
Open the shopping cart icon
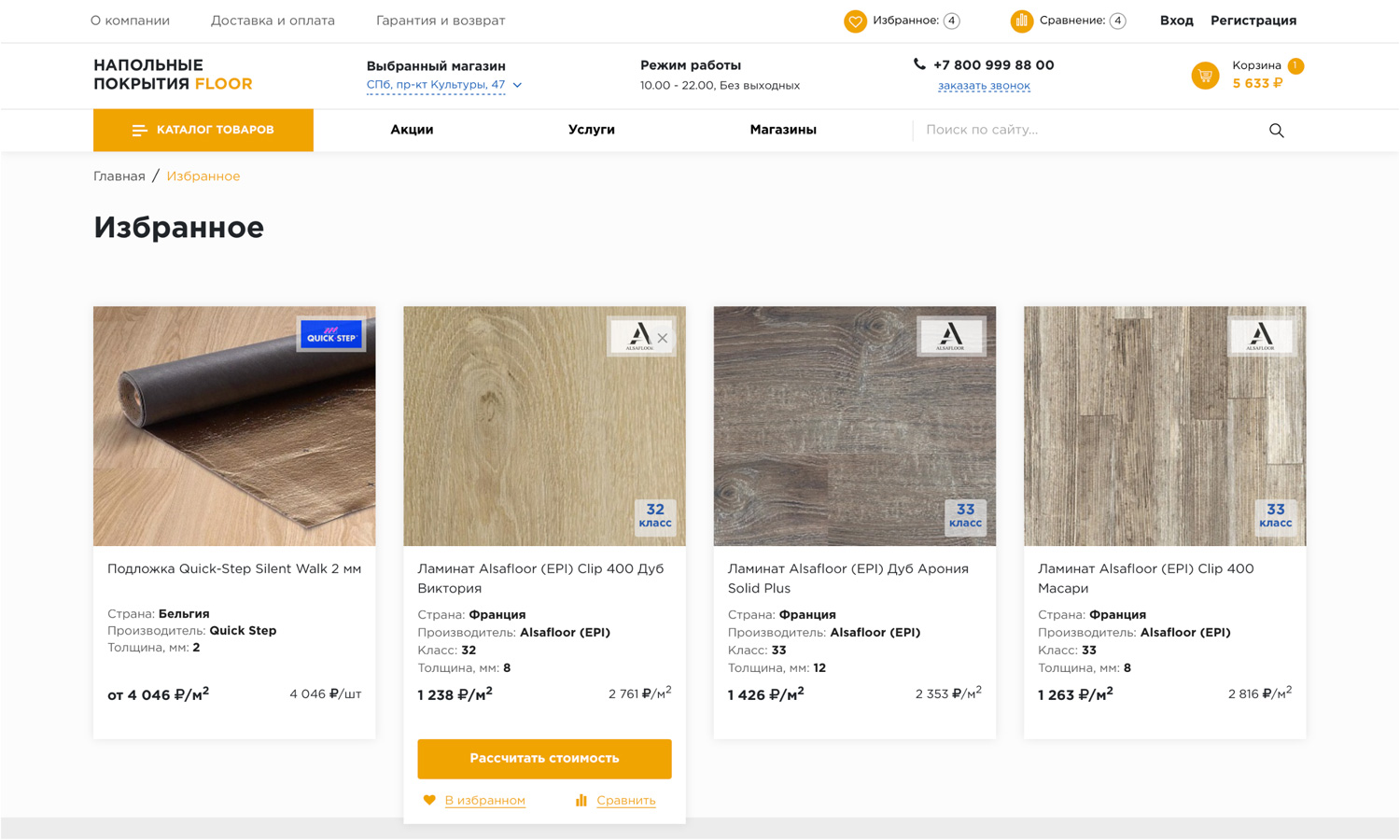coord(1205,76)
